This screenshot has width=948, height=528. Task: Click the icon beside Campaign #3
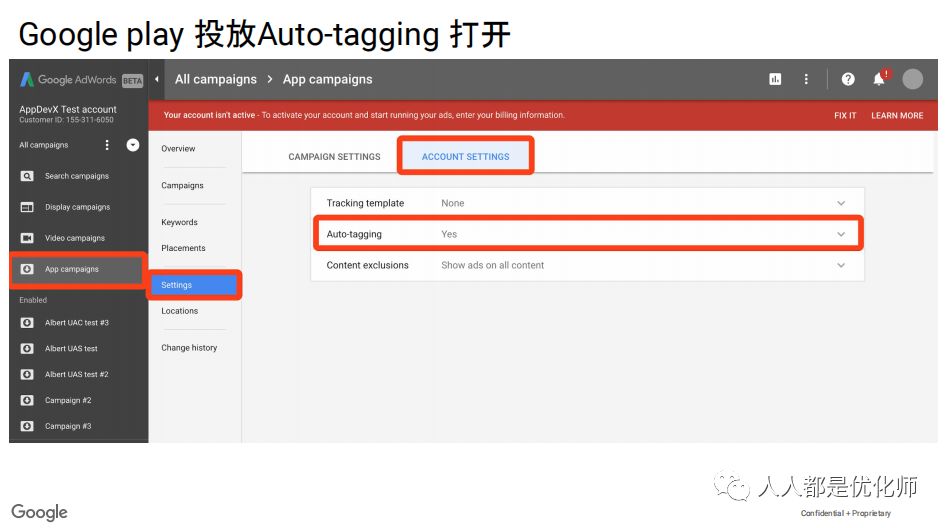click(x=27, y=426)
